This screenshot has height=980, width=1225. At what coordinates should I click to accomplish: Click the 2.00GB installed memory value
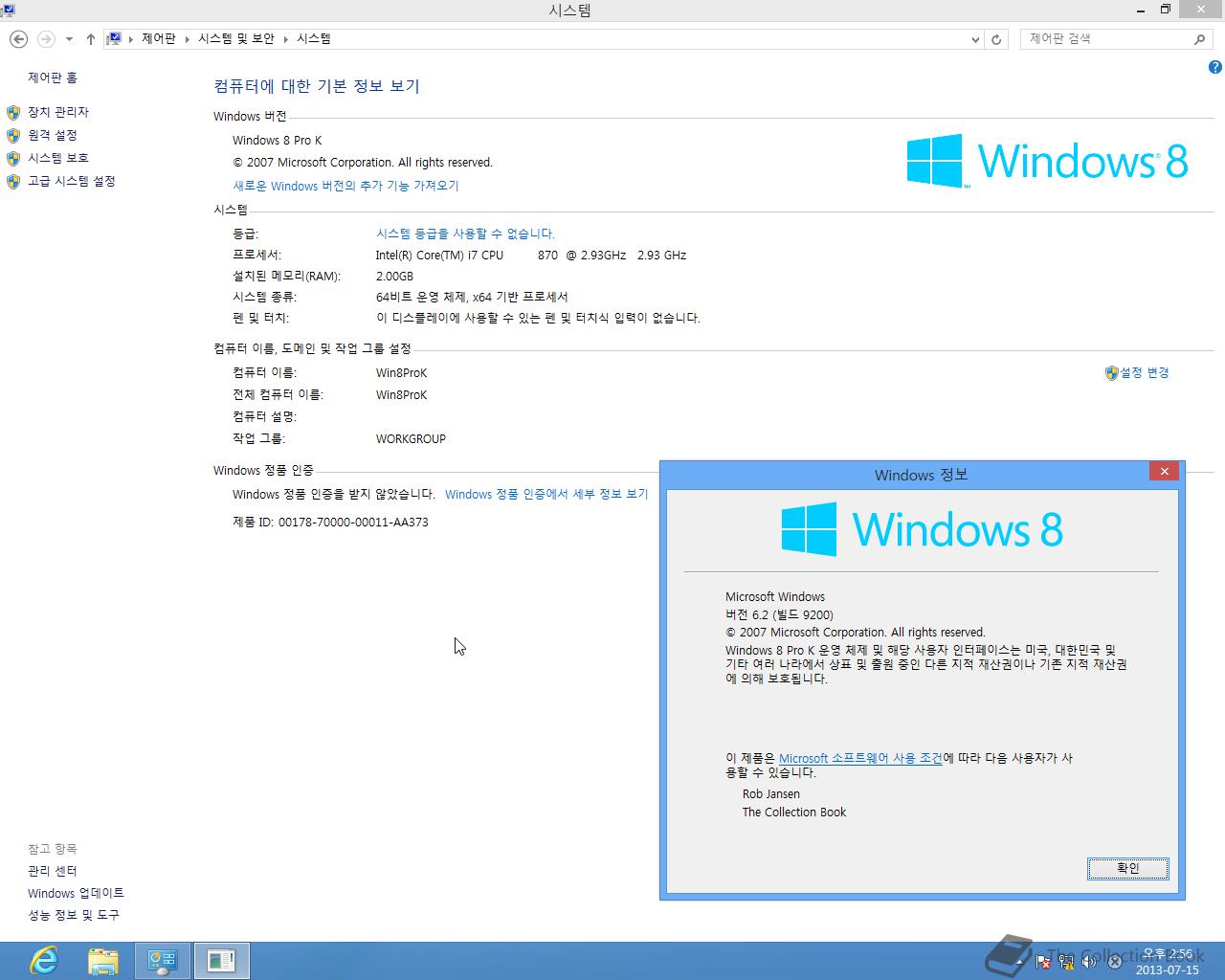394,277
